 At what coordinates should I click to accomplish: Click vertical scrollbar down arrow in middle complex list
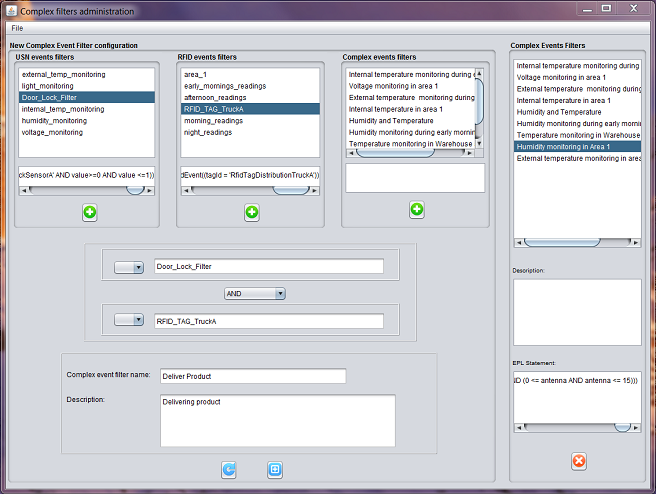click(479, 143)
